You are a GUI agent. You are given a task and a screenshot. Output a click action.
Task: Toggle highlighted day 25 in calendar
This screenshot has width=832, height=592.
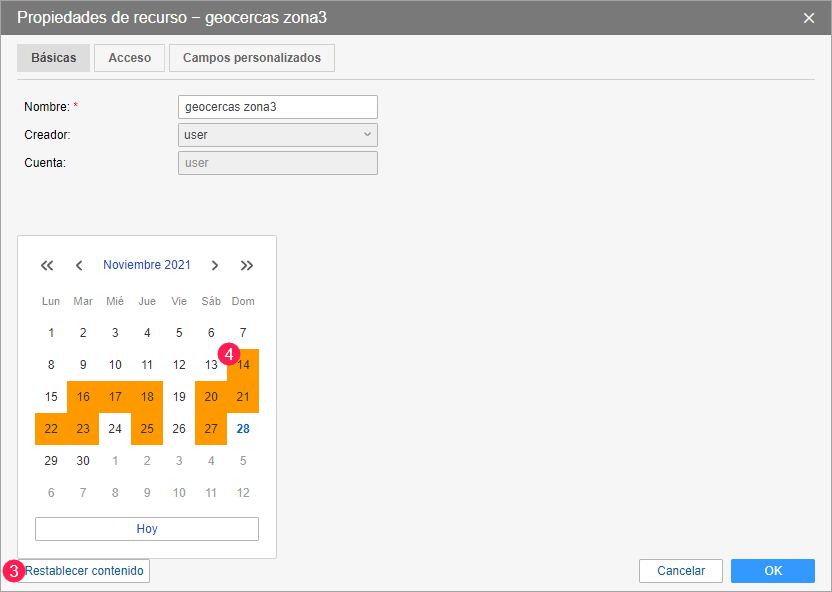point(147,429)
